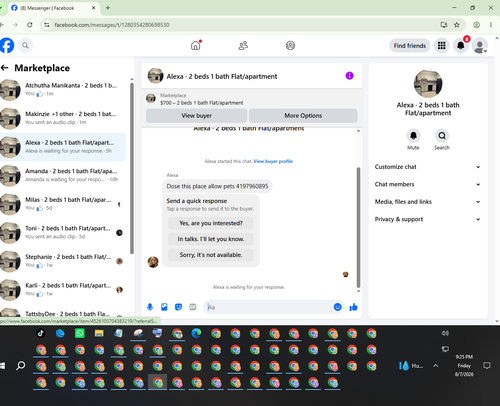Image resolution: width=500 pixels, height=406 pixels.
Task: Click the More Options button
Action: coord(303,116)
